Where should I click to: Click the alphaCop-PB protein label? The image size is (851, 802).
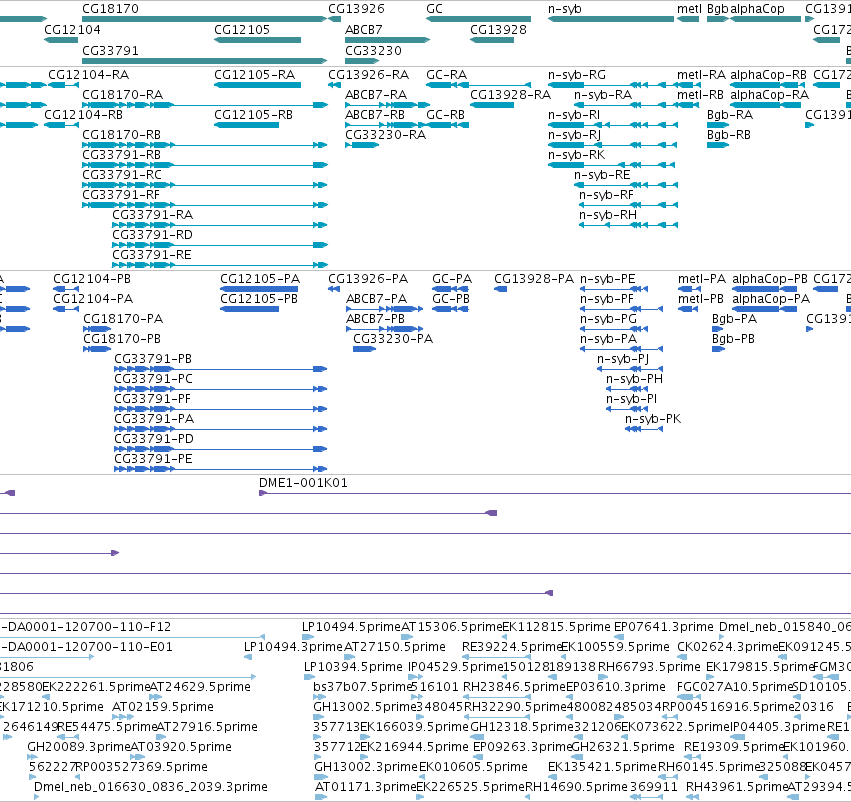point(770,278)
